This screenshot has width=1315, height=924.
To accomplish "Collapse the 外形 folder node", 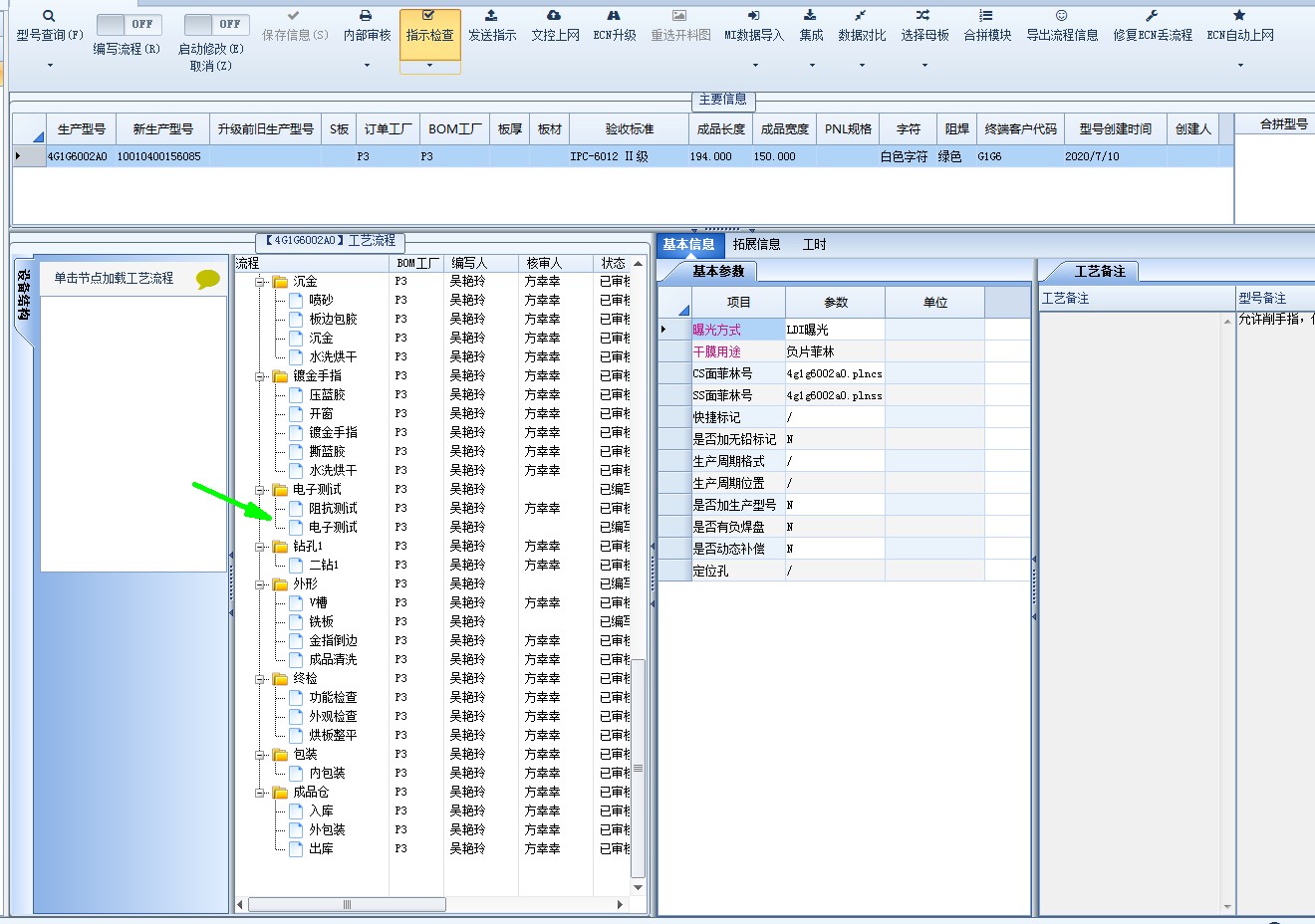I will [x=260, y=584].
